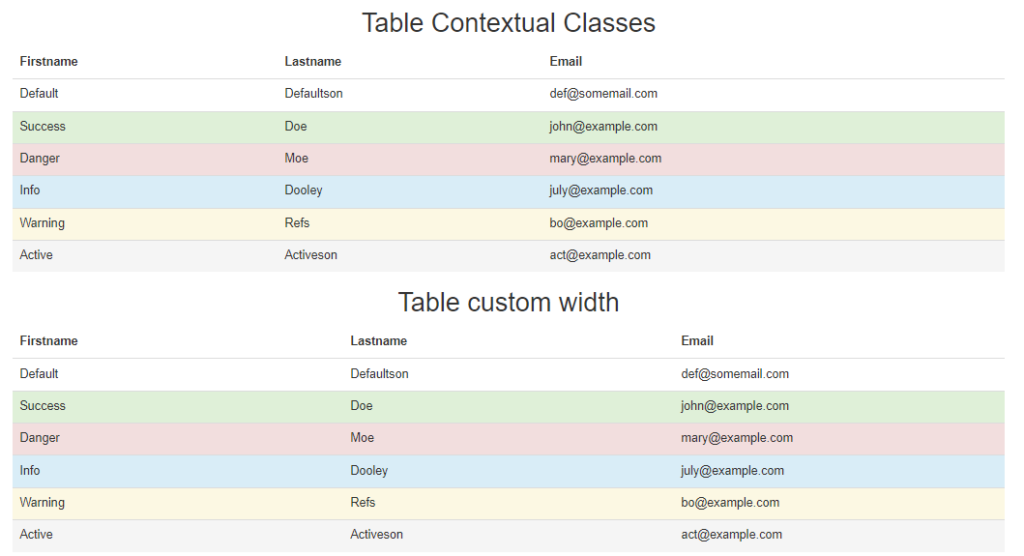Click the Moe cell in the first table

[296, 158]
